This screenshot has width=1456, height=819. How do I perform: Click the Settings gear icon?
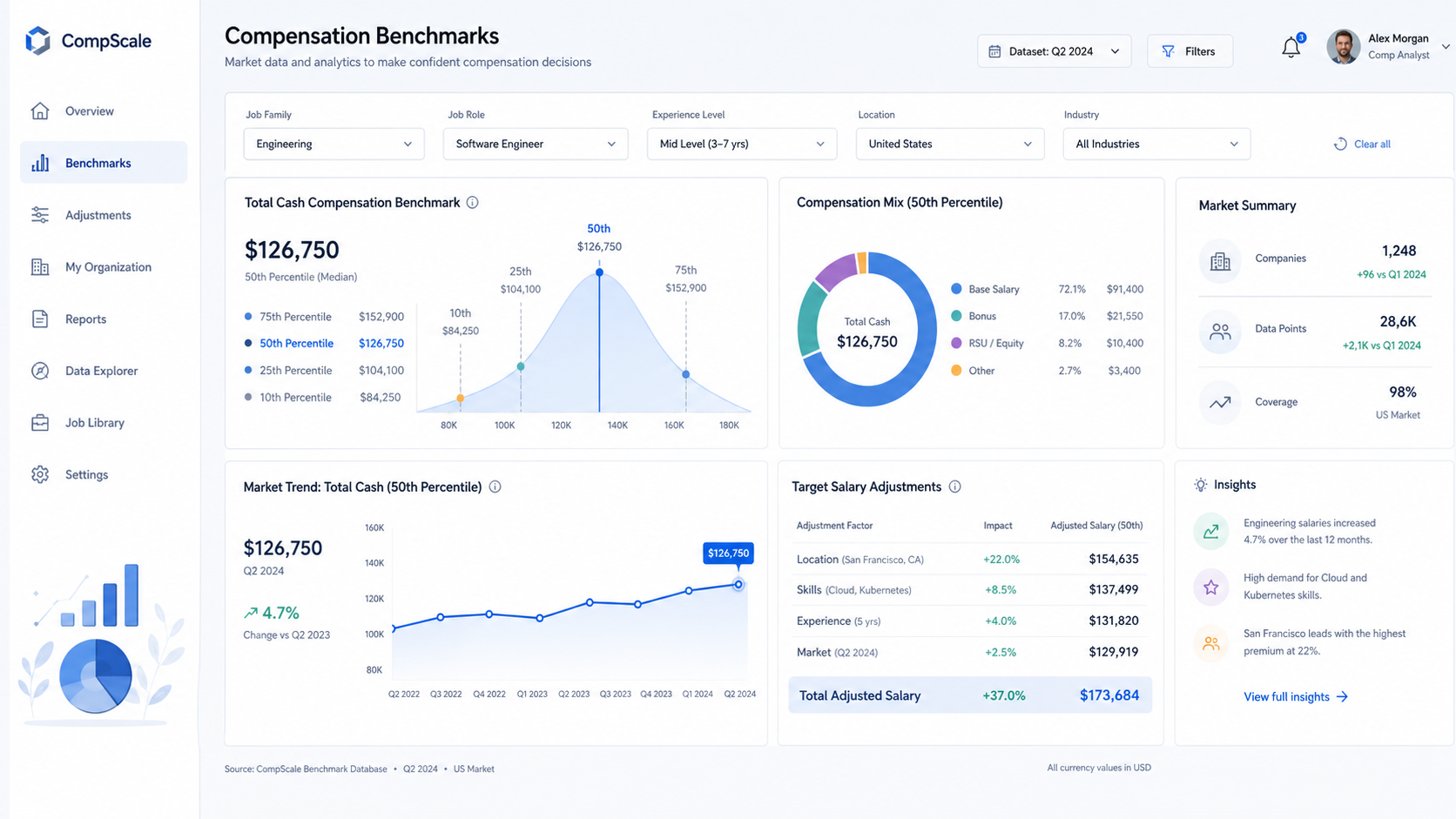tap(40, 474)
